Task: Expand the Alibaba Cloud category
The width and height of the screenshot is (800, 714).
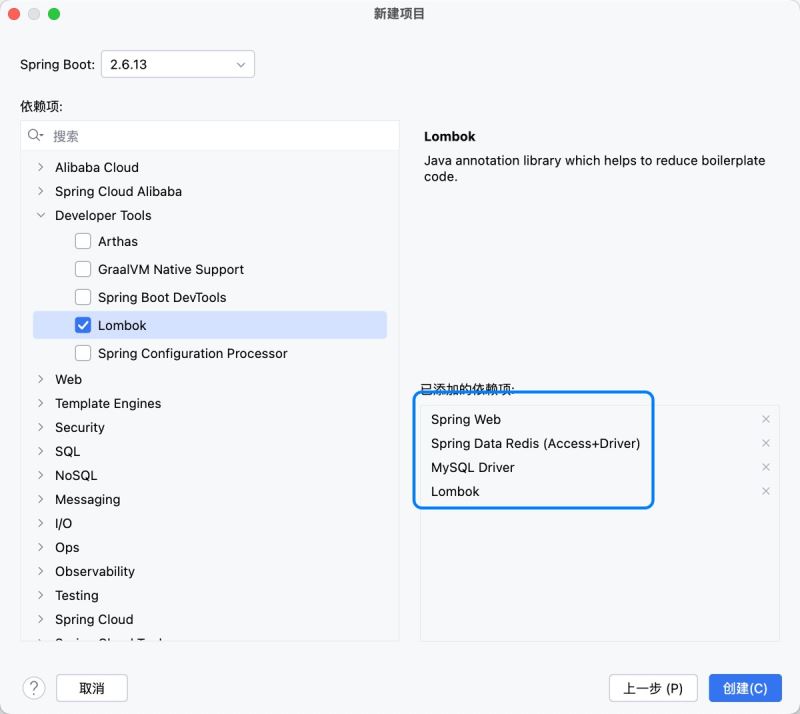Action: coord(41,167)
